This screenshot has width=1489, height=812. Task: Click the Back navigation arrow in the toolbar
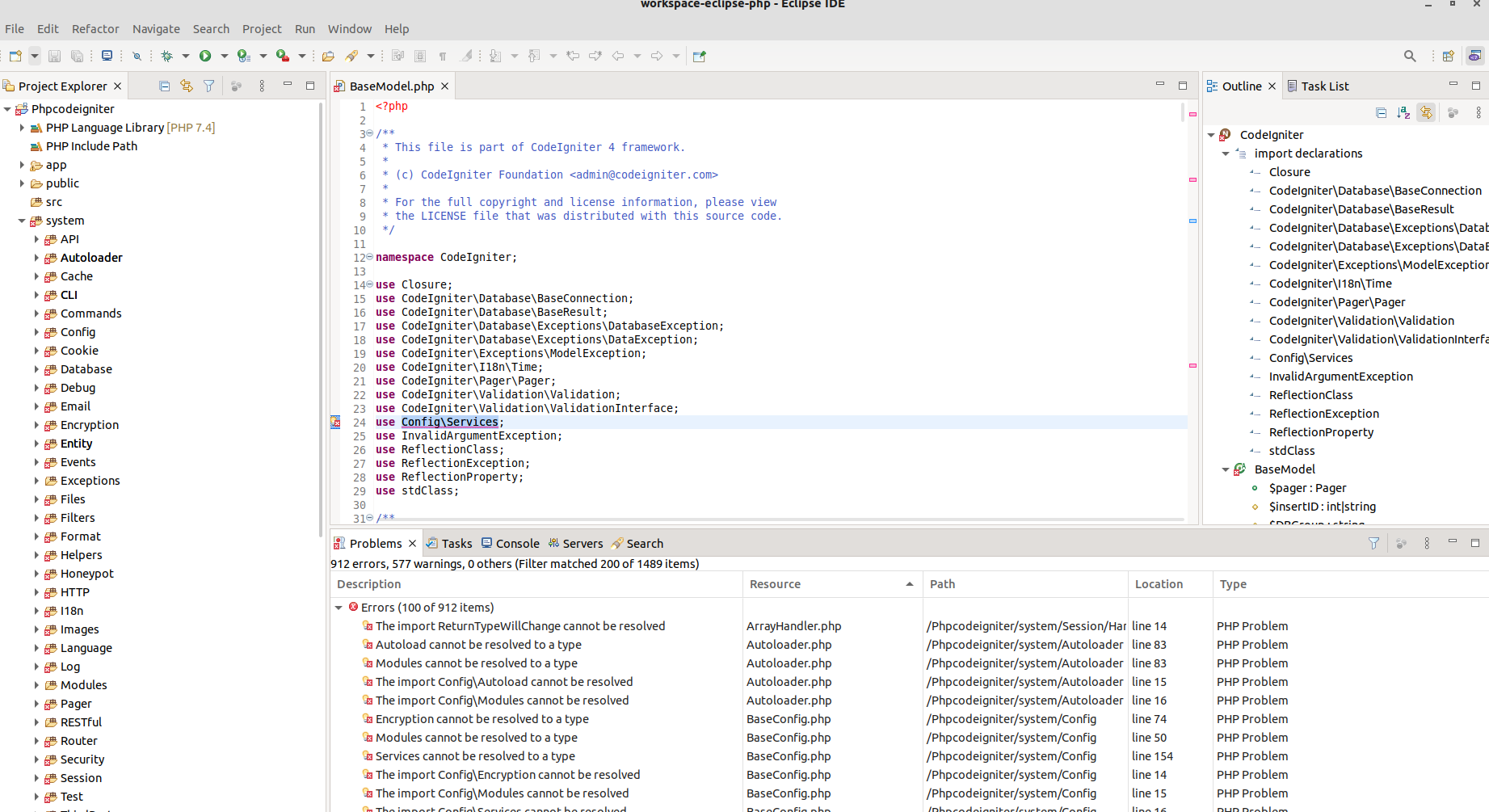pyautogui.click(x=618, y=56)
